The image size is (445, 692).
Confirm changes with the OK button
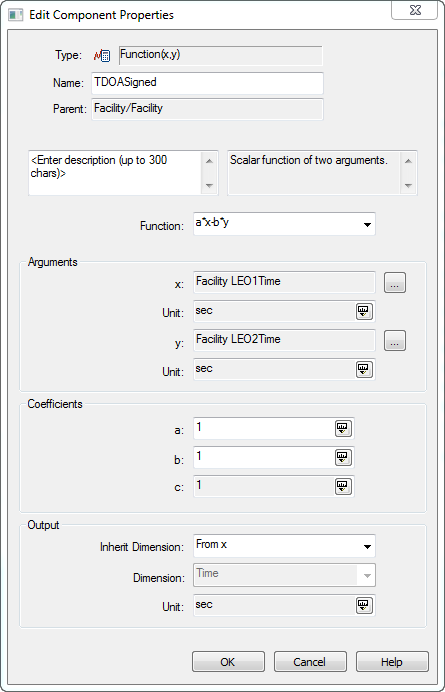point(228,662)
